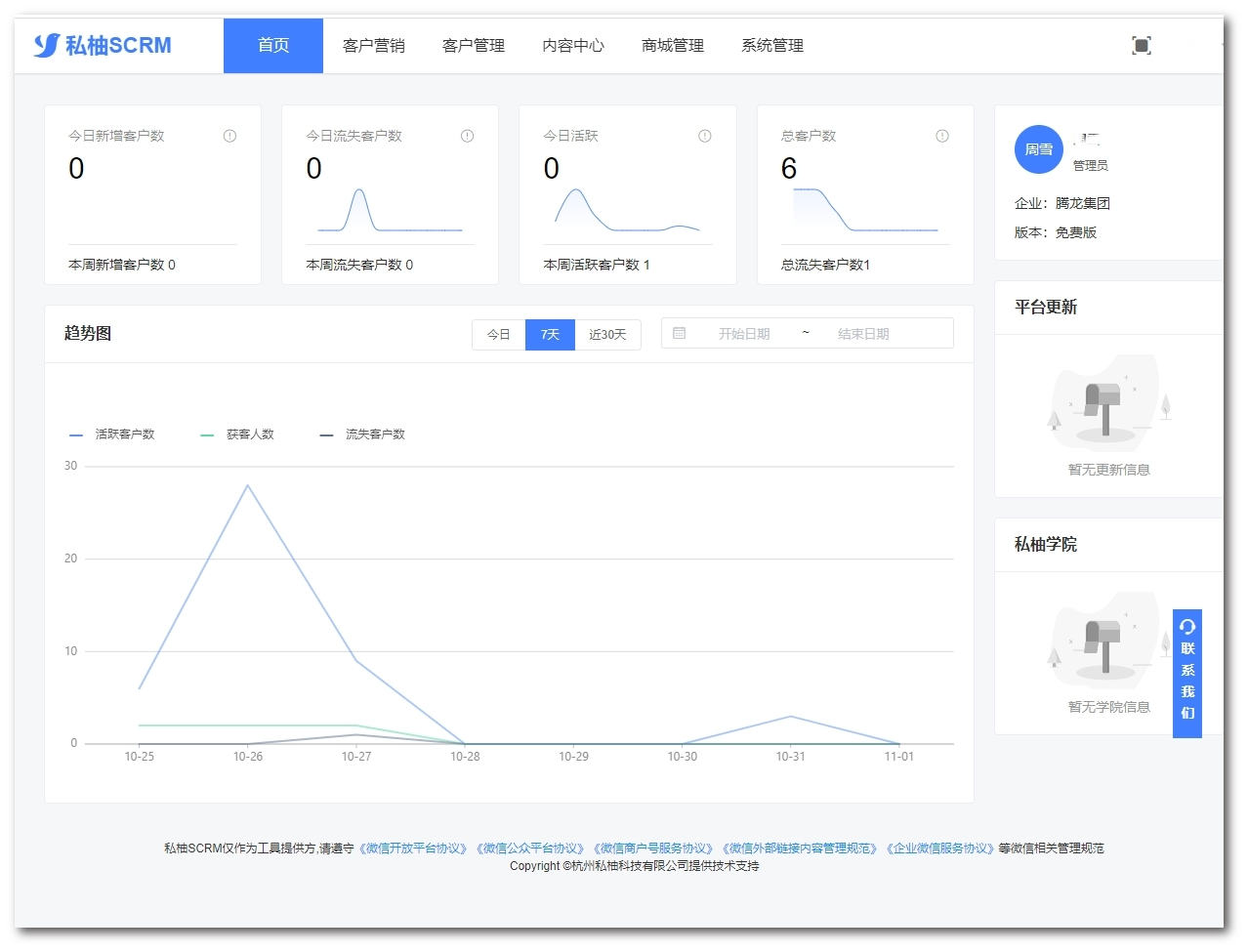Toggle fullscreen mode icon in header

tap(1141, 45)
